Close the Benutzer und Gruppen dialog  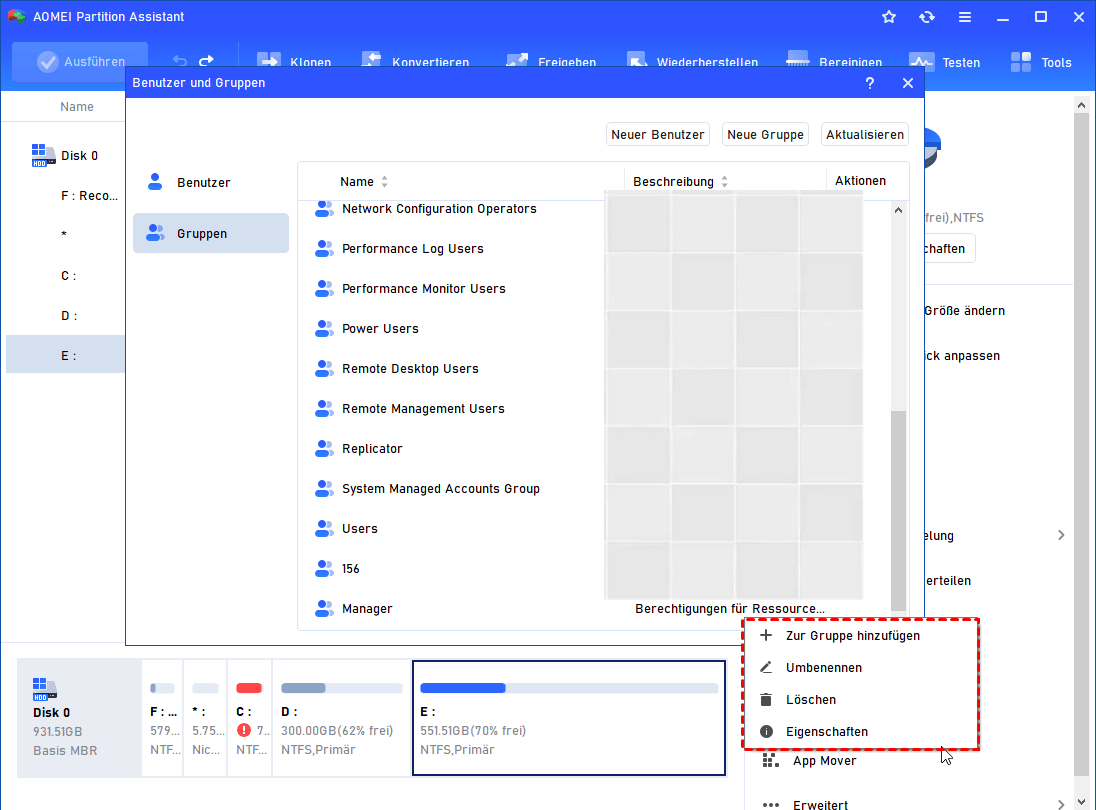(x=908, y=83)
